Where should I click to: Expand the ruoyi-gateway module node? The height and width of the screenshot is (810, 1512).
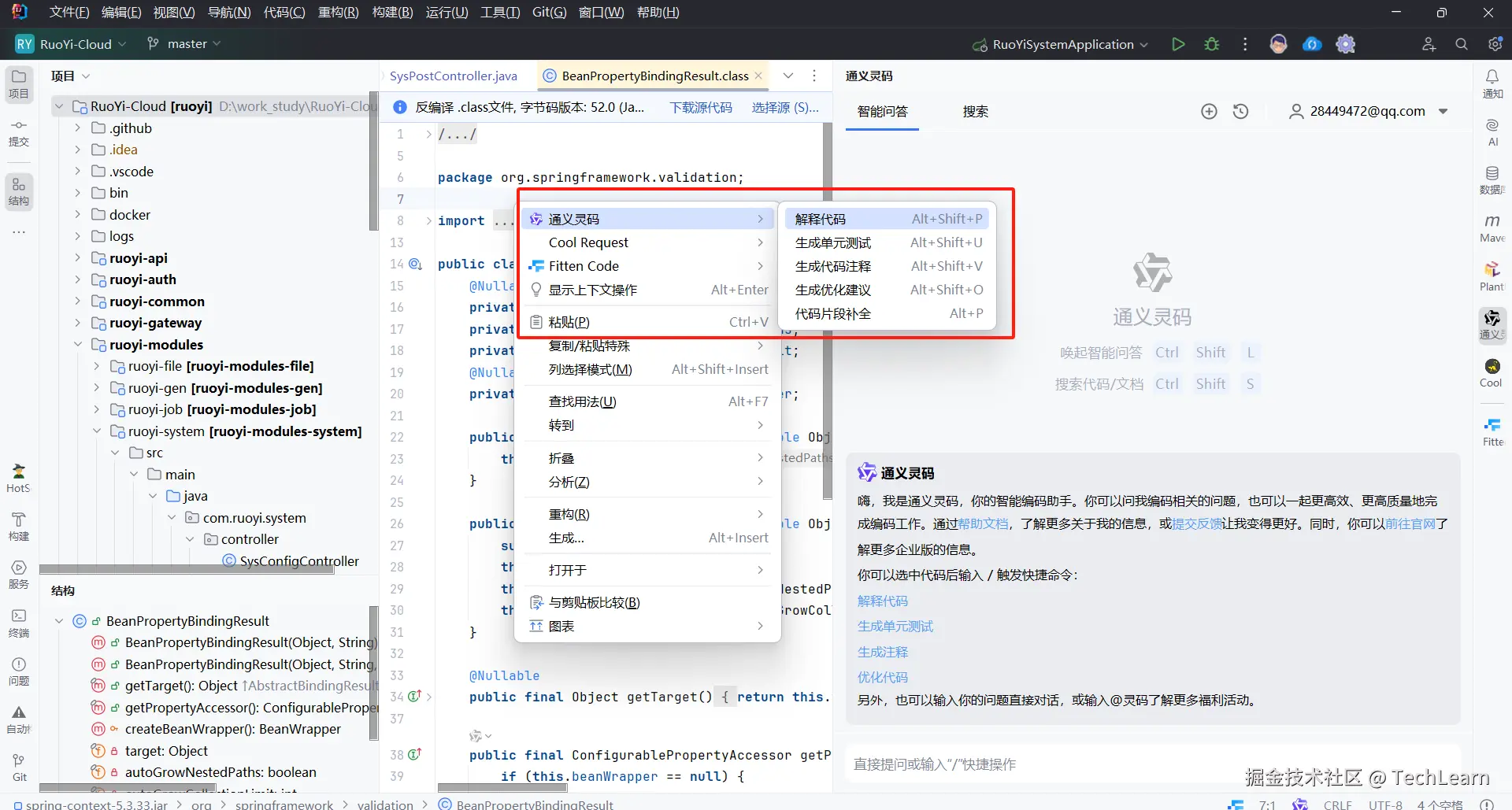pyautogui.click(x=77, y=323)
